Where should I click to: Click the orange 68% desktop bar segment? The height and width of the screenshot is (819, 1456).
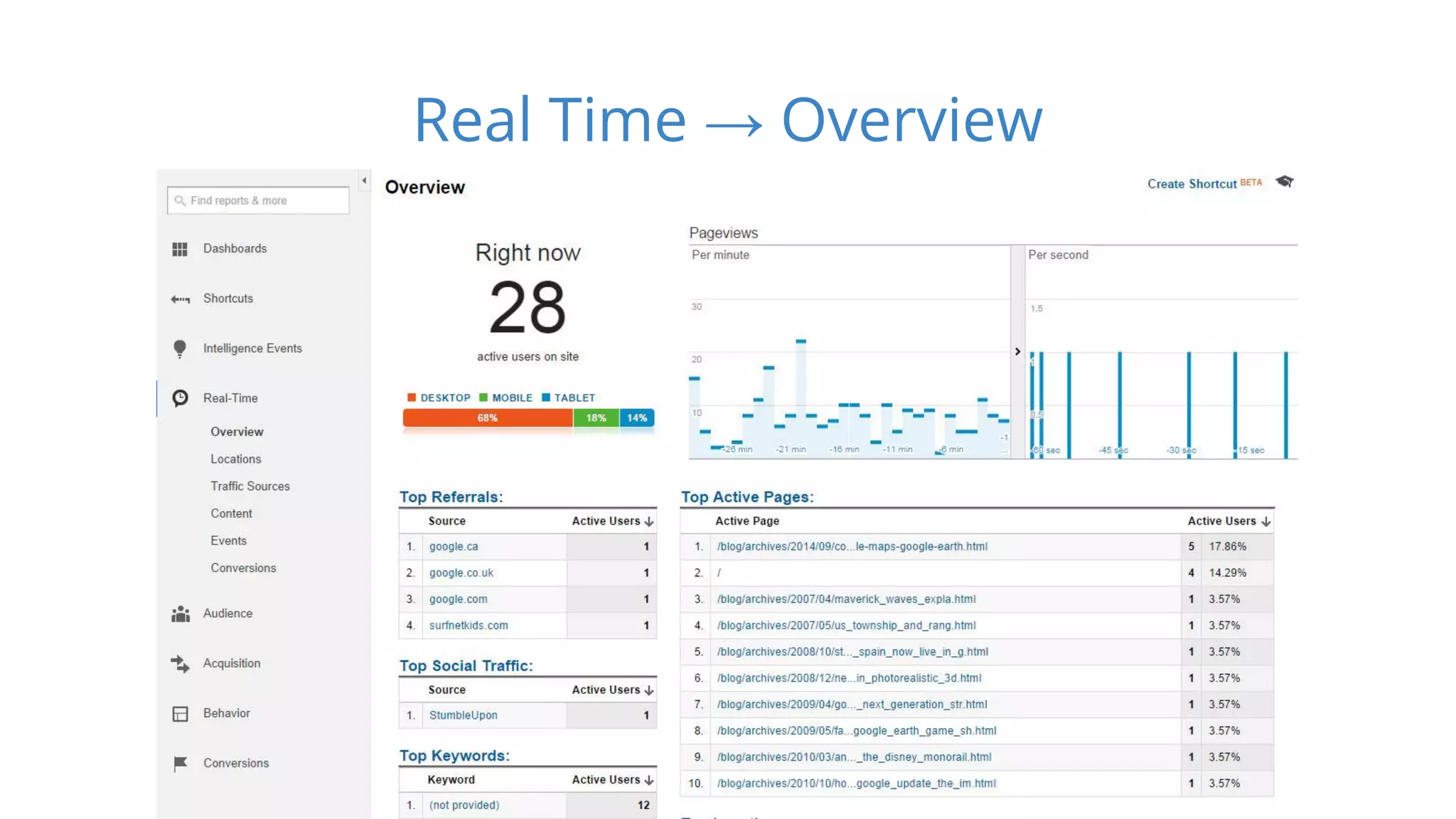(x=488, y=418)
